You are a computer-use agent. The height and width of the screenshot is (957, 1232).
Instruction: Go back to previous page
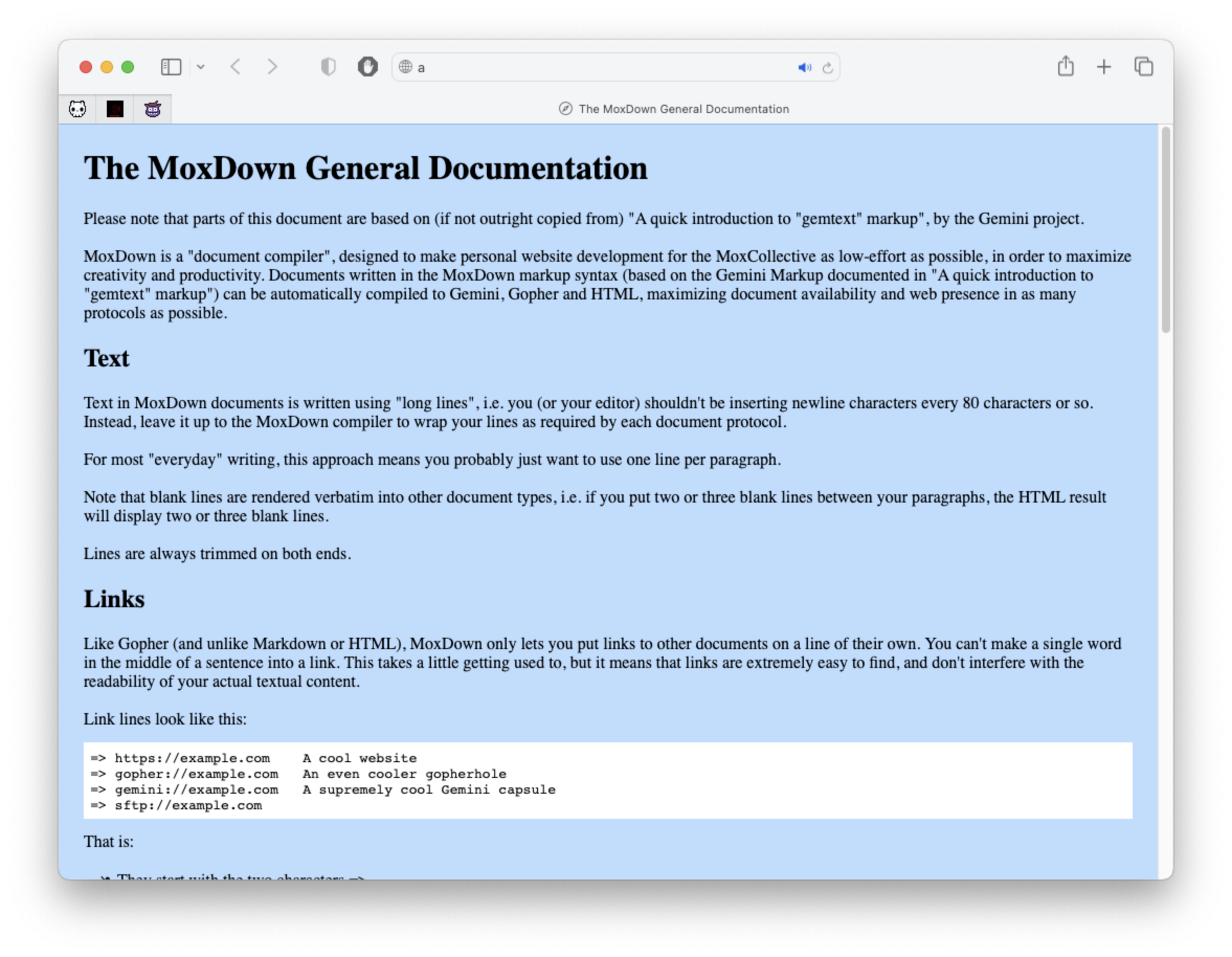click(236, 67)
